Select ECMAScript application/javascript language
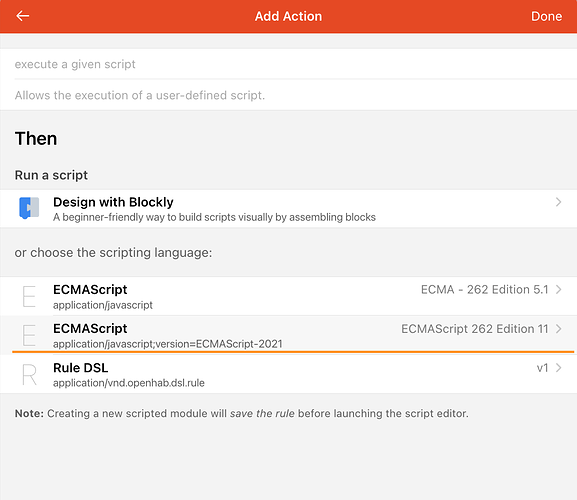 [288, 296]
